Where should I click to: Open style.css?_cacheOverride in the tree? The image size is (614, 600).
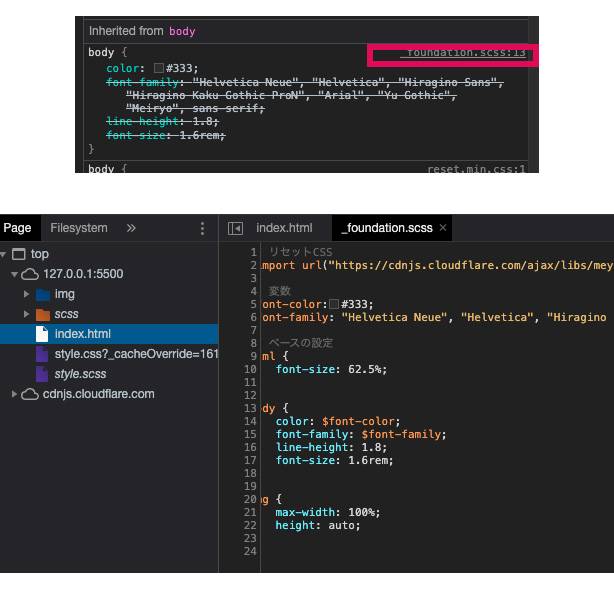pos(136,354)
